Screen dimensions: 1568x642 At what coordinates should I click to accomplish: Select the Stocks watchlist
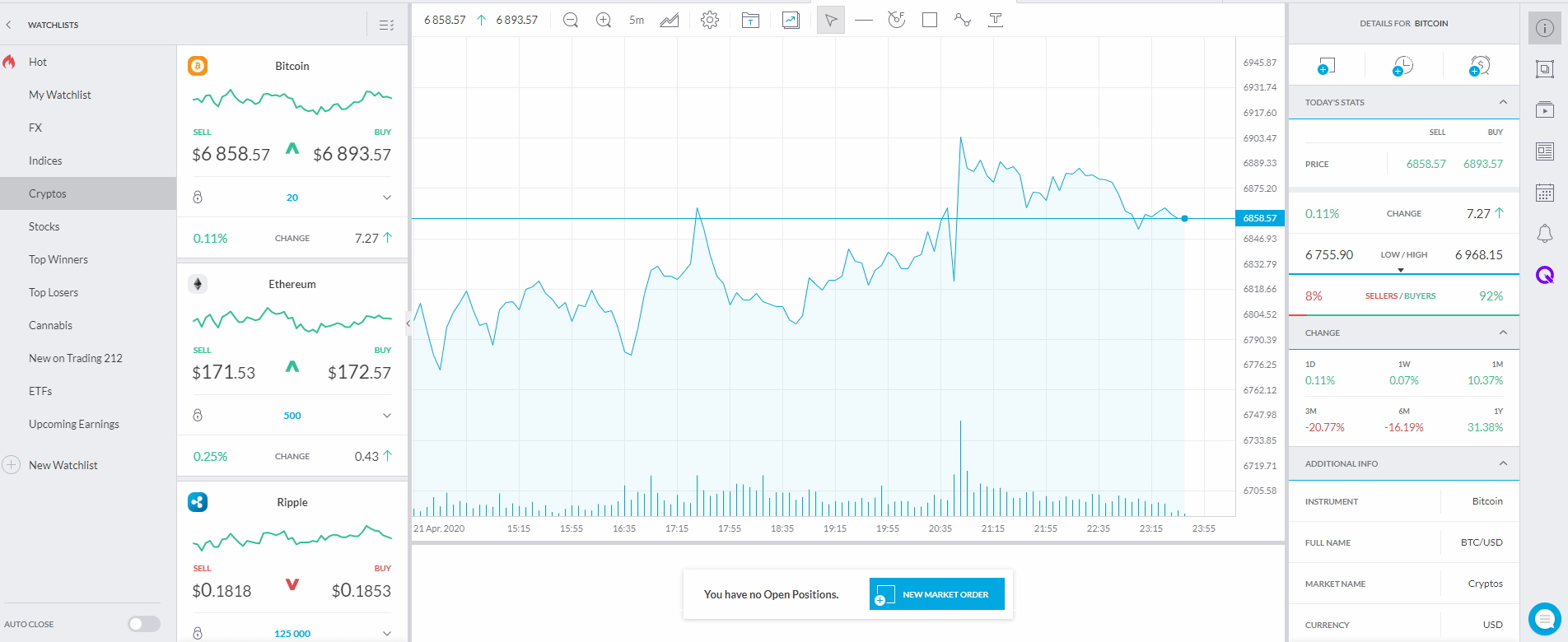(x=44, y=226)
